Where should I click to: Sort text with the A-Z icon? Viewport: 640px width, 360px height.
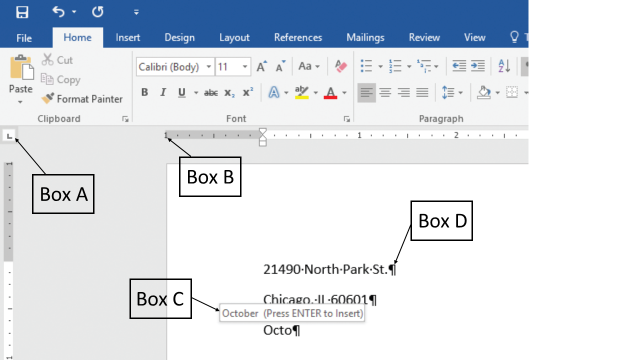(504, 66)
